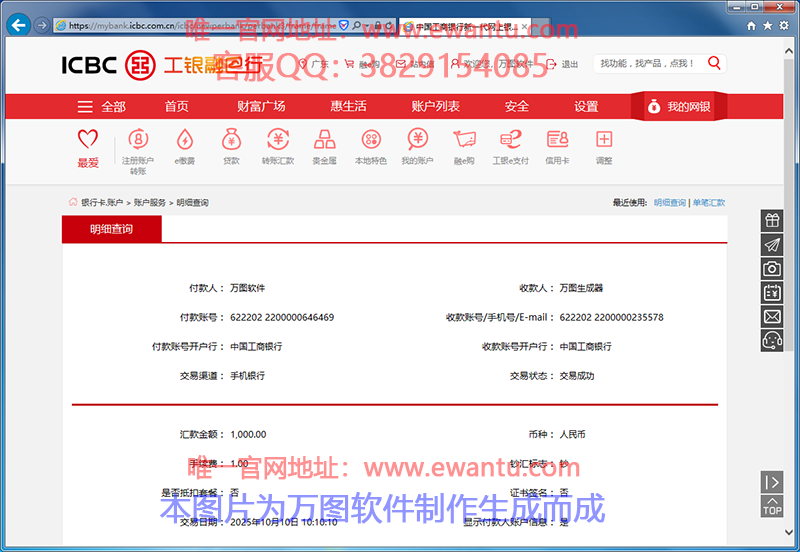Screen dimensions: 800x552
Task: Click the 手机银行 channel value
Action: click(247, 376)
